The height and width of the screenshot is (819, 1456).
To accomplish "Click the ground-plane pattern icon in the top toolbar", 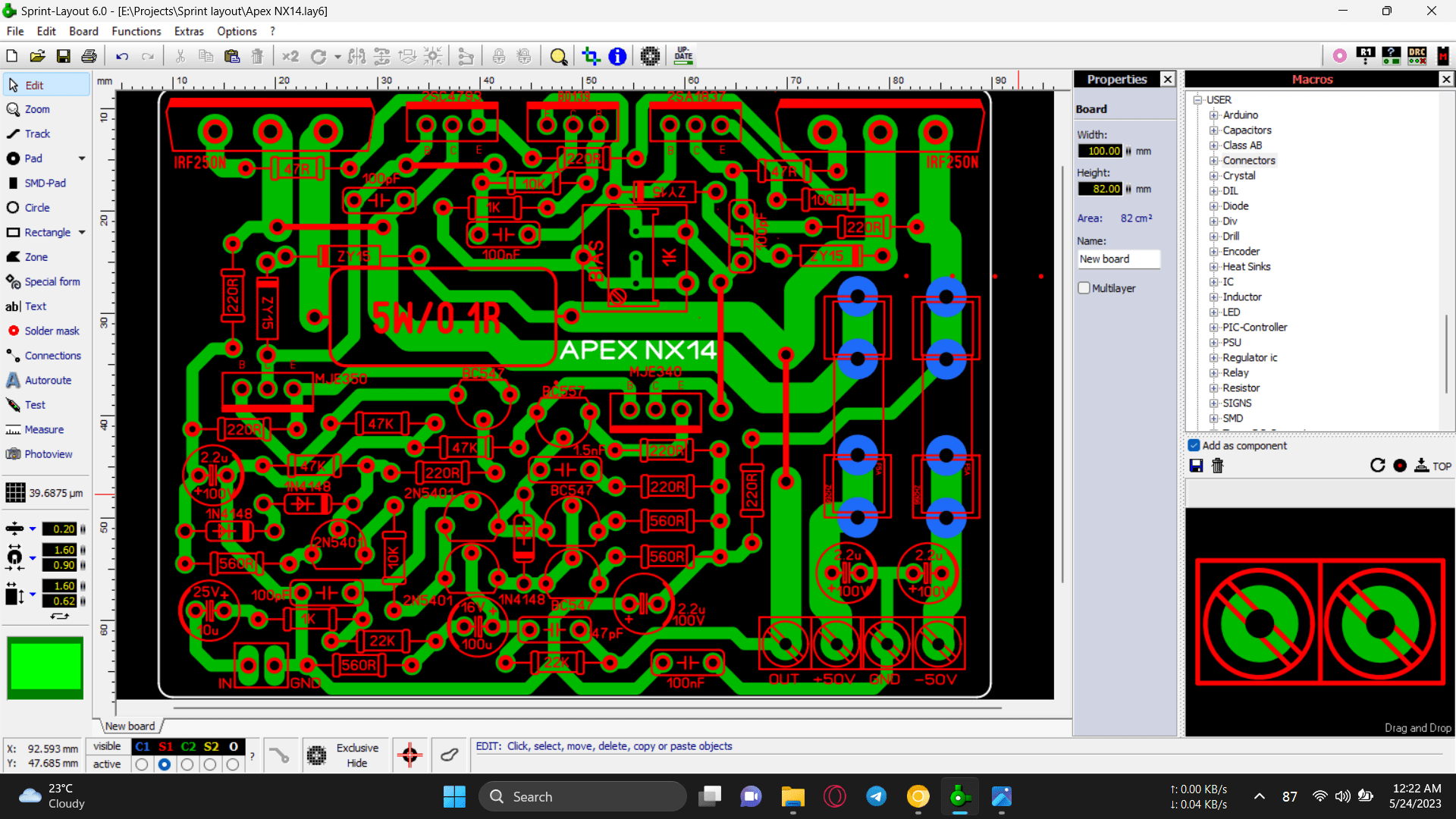I will (x=650, y=56).
